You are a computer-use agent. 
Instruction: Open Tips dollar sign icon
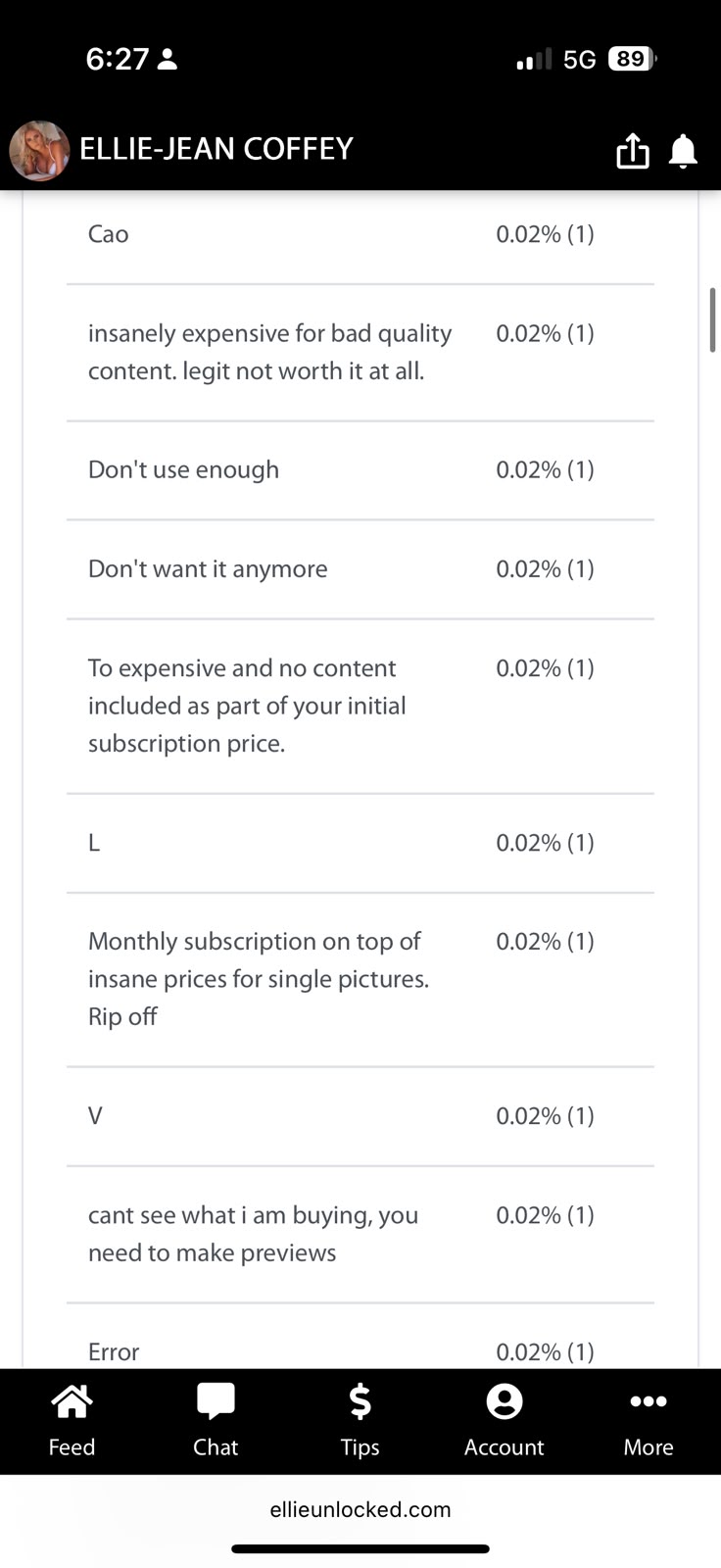[x=360, y=1420]
